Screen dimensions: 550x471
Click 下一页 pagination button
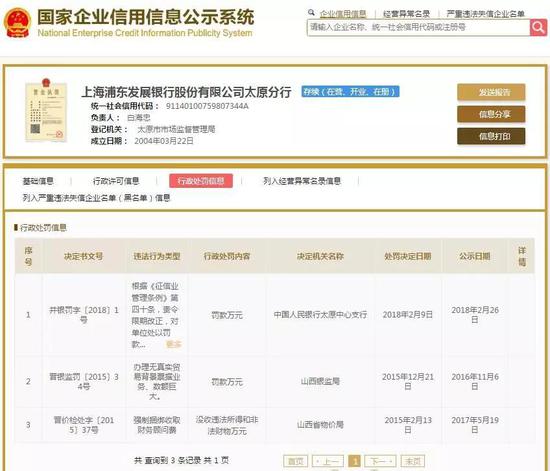pos(381,461)
